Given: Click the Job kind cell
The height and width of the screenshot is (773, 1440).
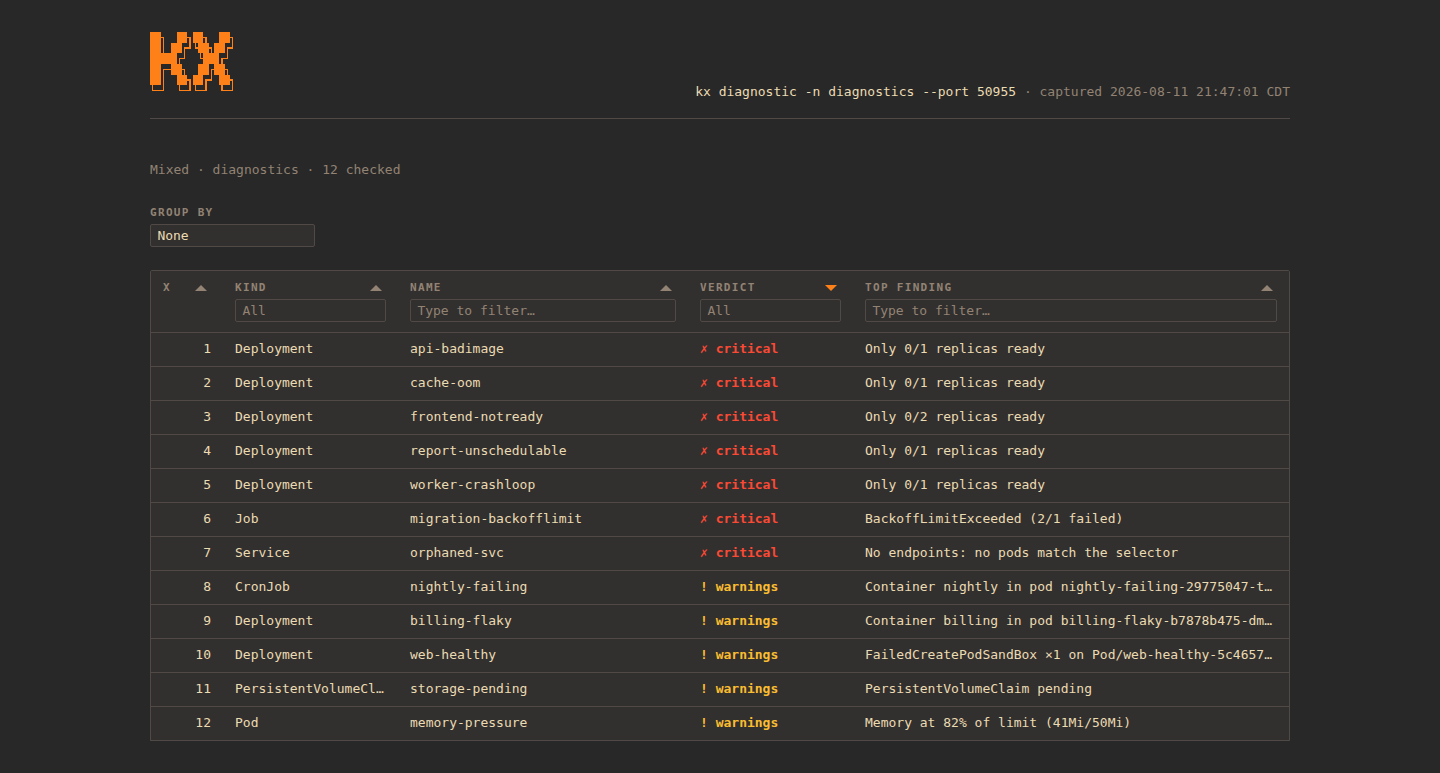Looking at the screenshot, I should pos(246,519).
